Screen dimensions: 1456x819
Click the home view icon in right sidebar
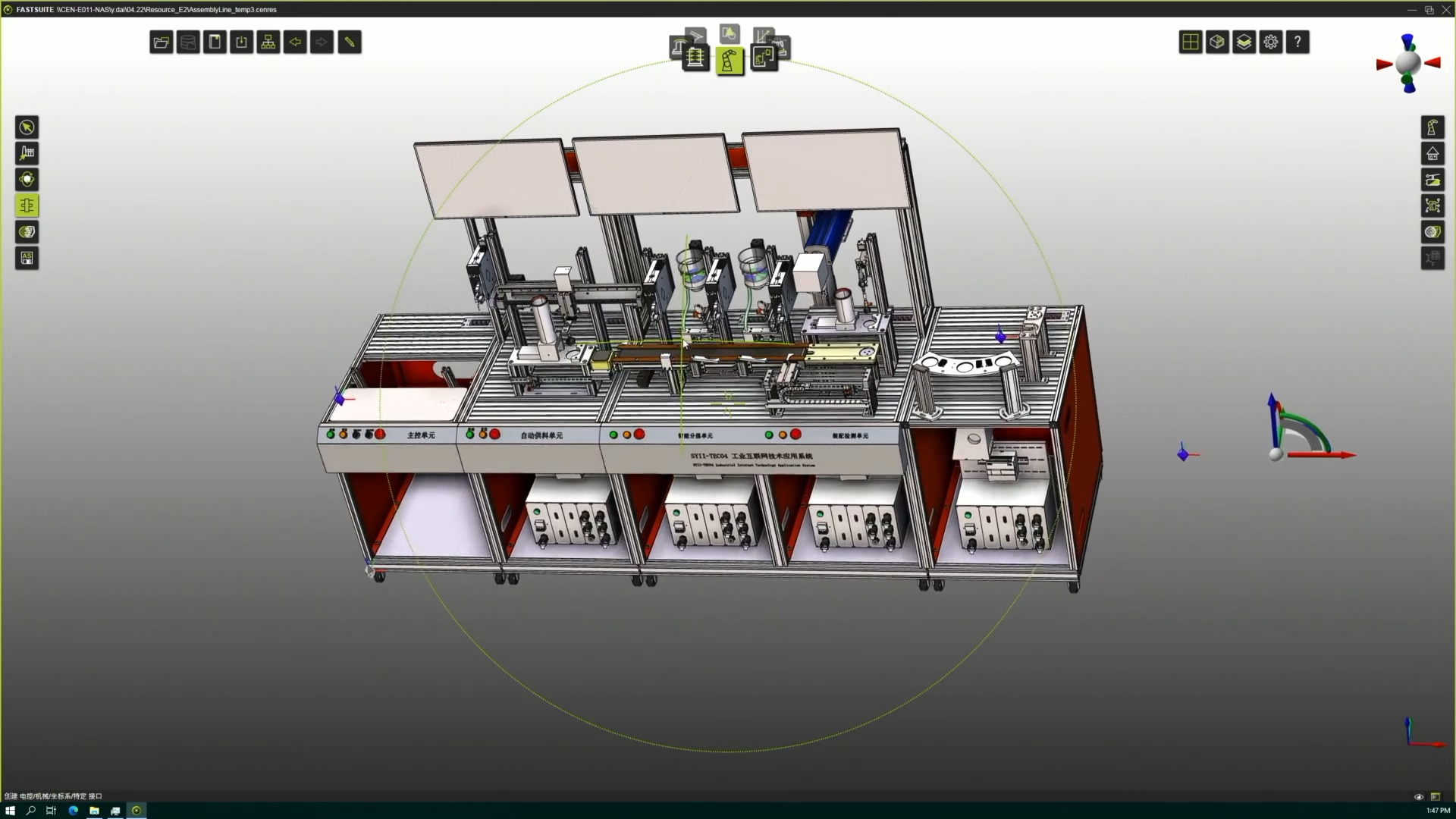1432,154
